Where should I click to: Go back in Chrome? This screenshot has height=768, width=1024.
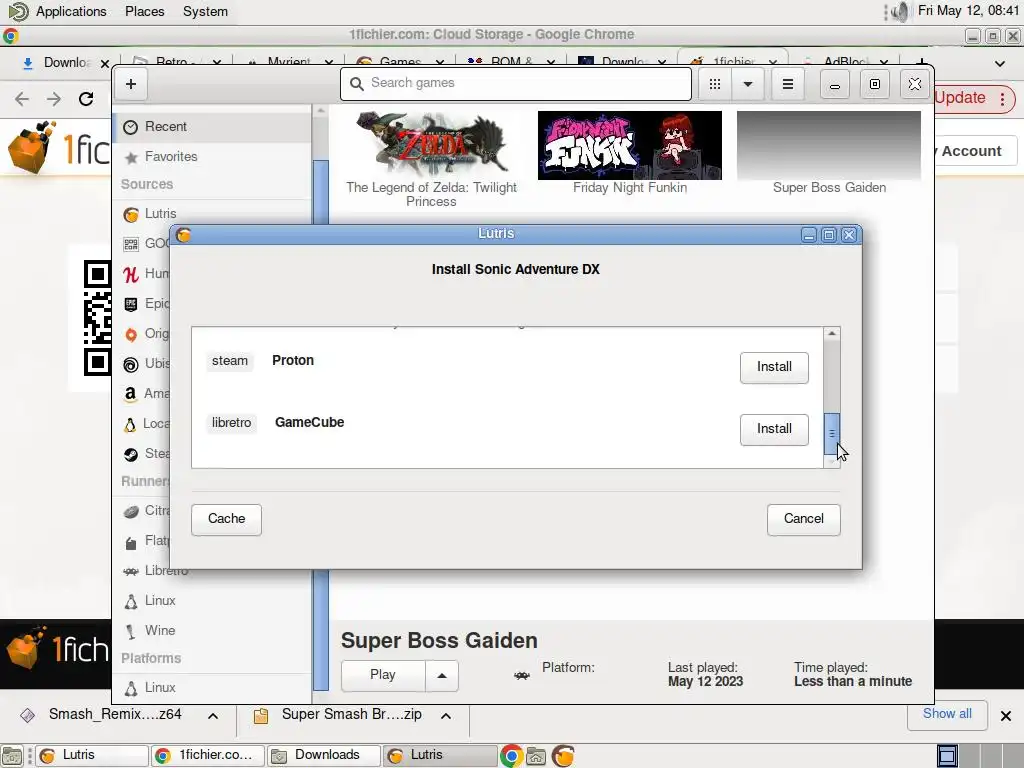click(22, 99)
